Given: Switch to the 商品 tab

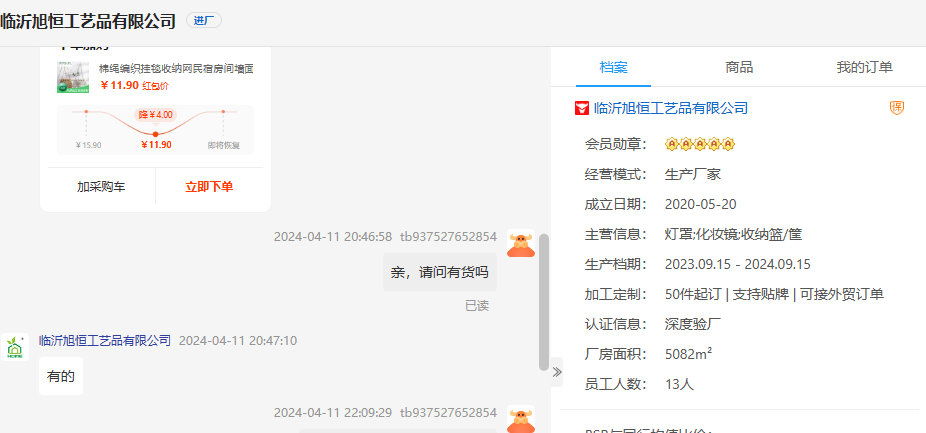Looking at the screenshot, I should [x=739, y=67].
